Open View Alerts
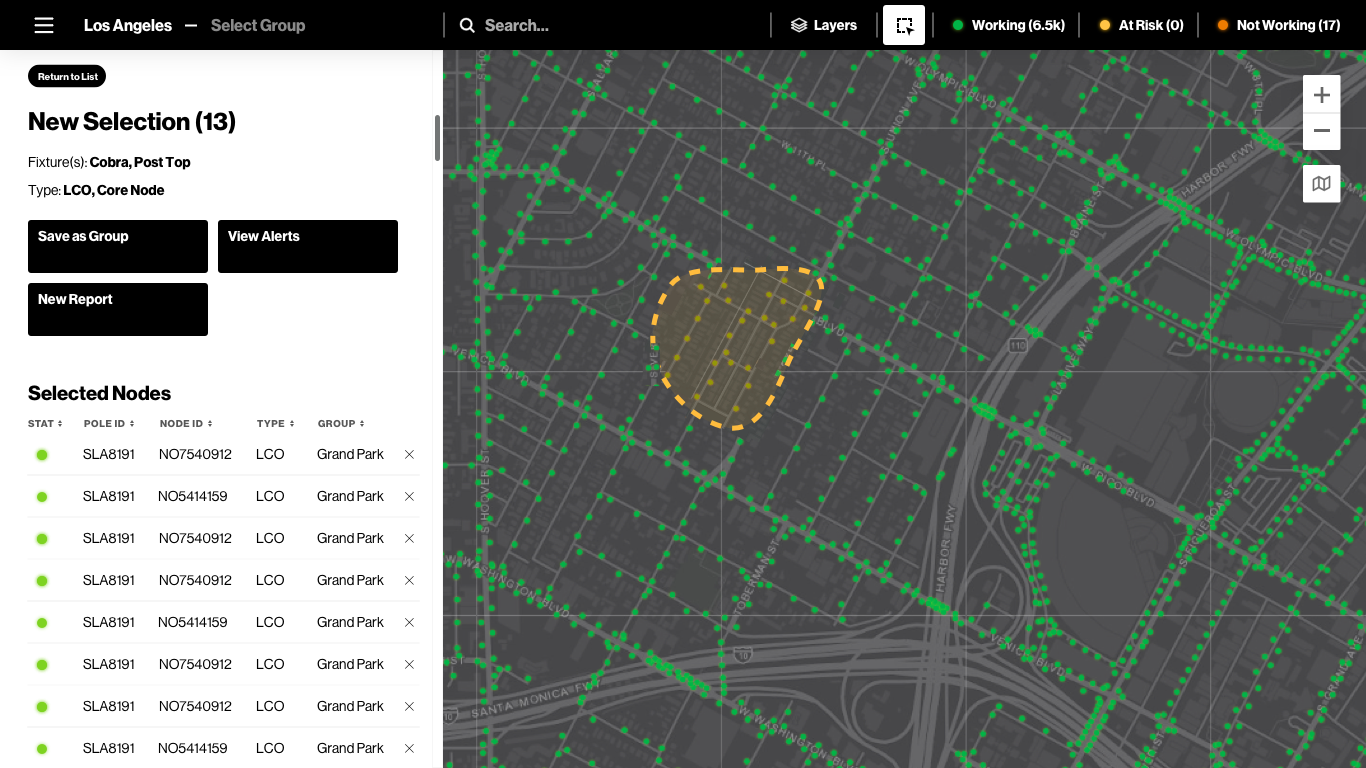Viewport: 1366px width, 768px height. pos(308,246)
